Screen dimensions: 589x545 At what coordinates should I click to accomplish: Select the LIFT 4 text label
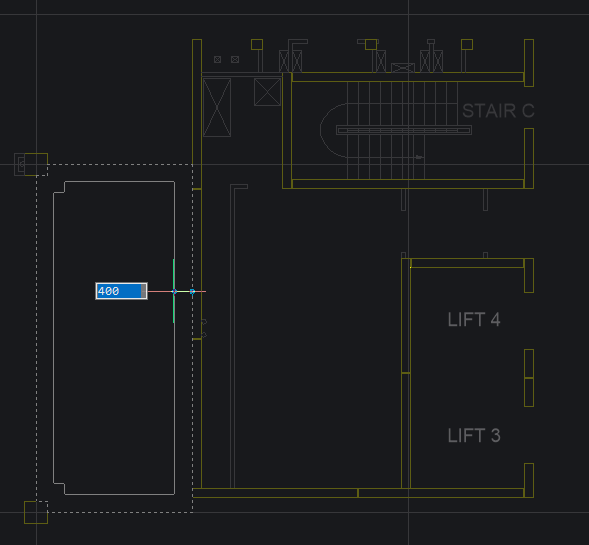tap(474, 320)
